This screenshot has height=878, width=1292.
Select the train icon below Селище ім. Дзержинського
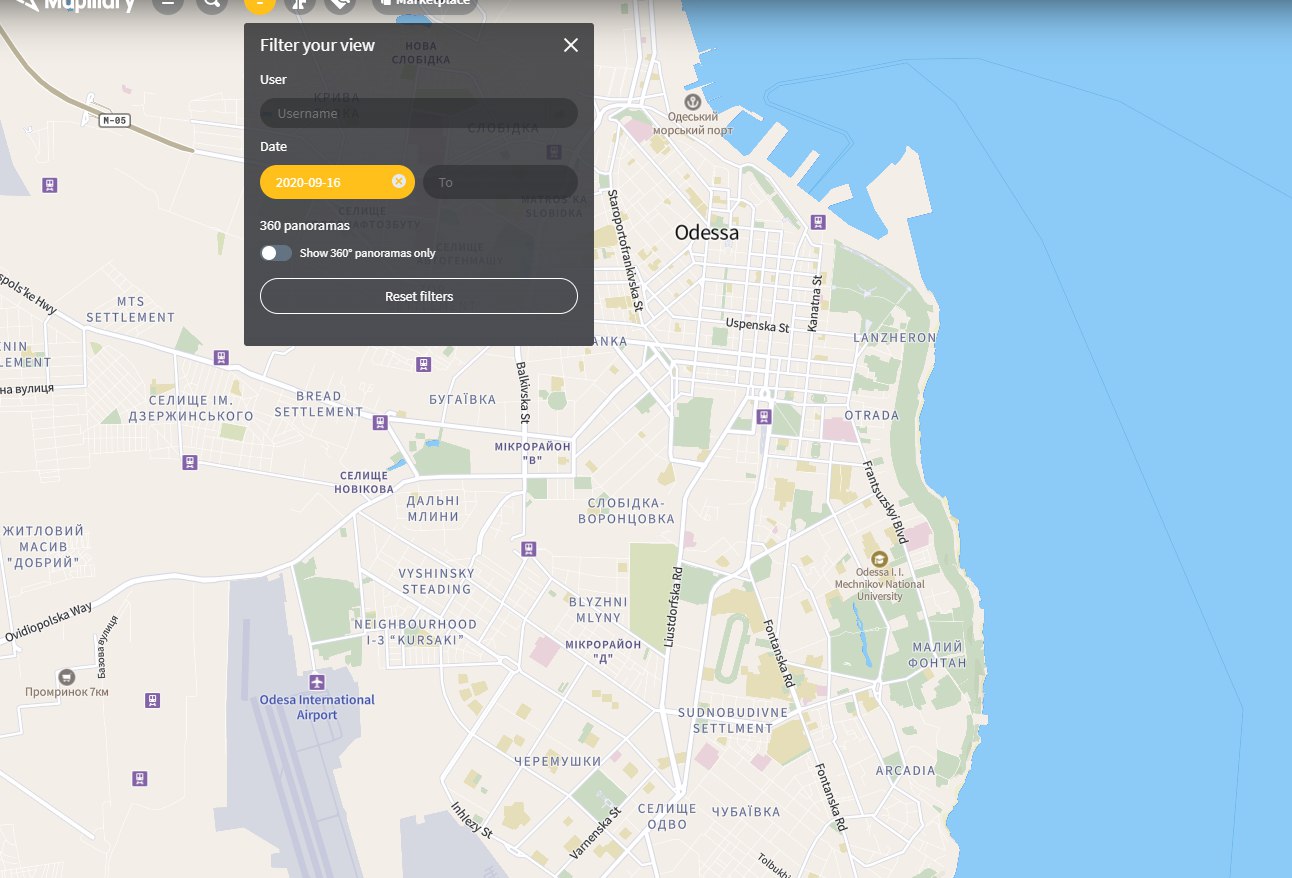pos(189,462)
